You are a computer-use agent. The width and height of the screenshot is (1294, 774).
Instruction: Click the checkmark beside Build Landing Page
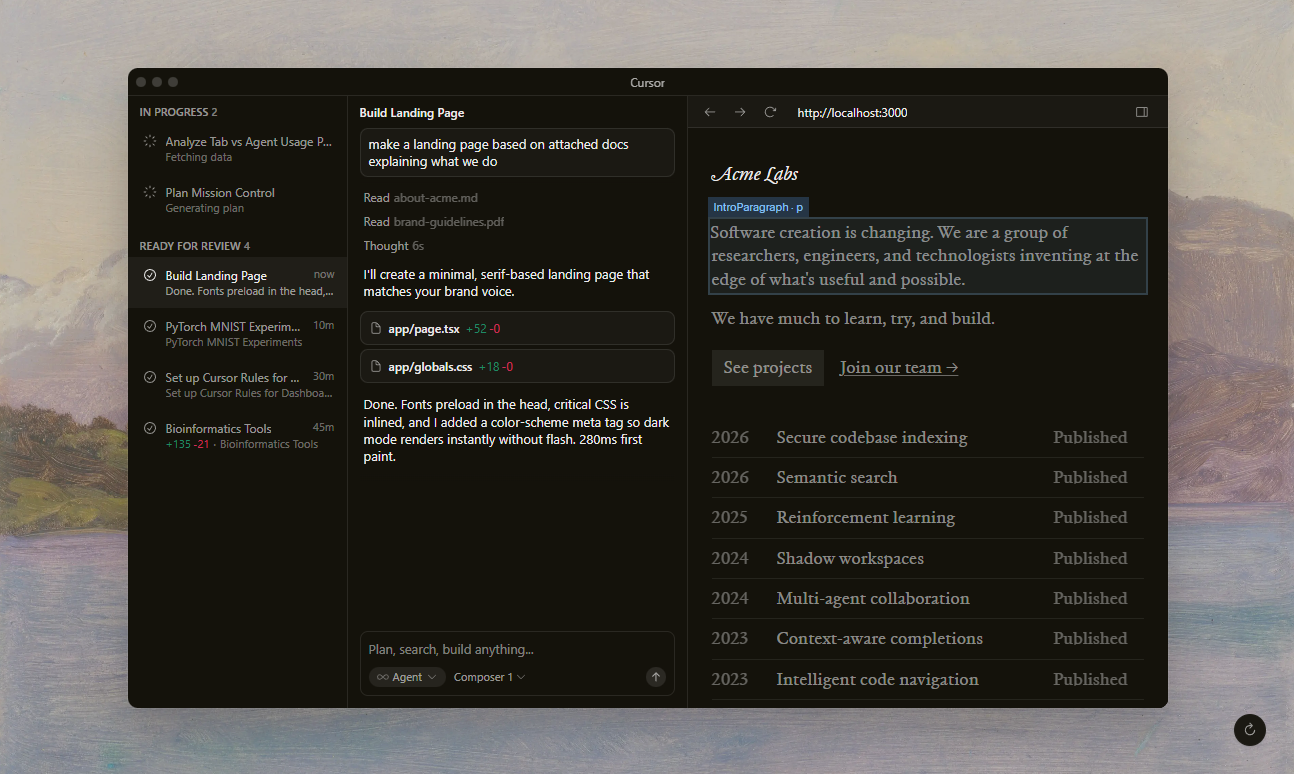click(x=150, y=275)
